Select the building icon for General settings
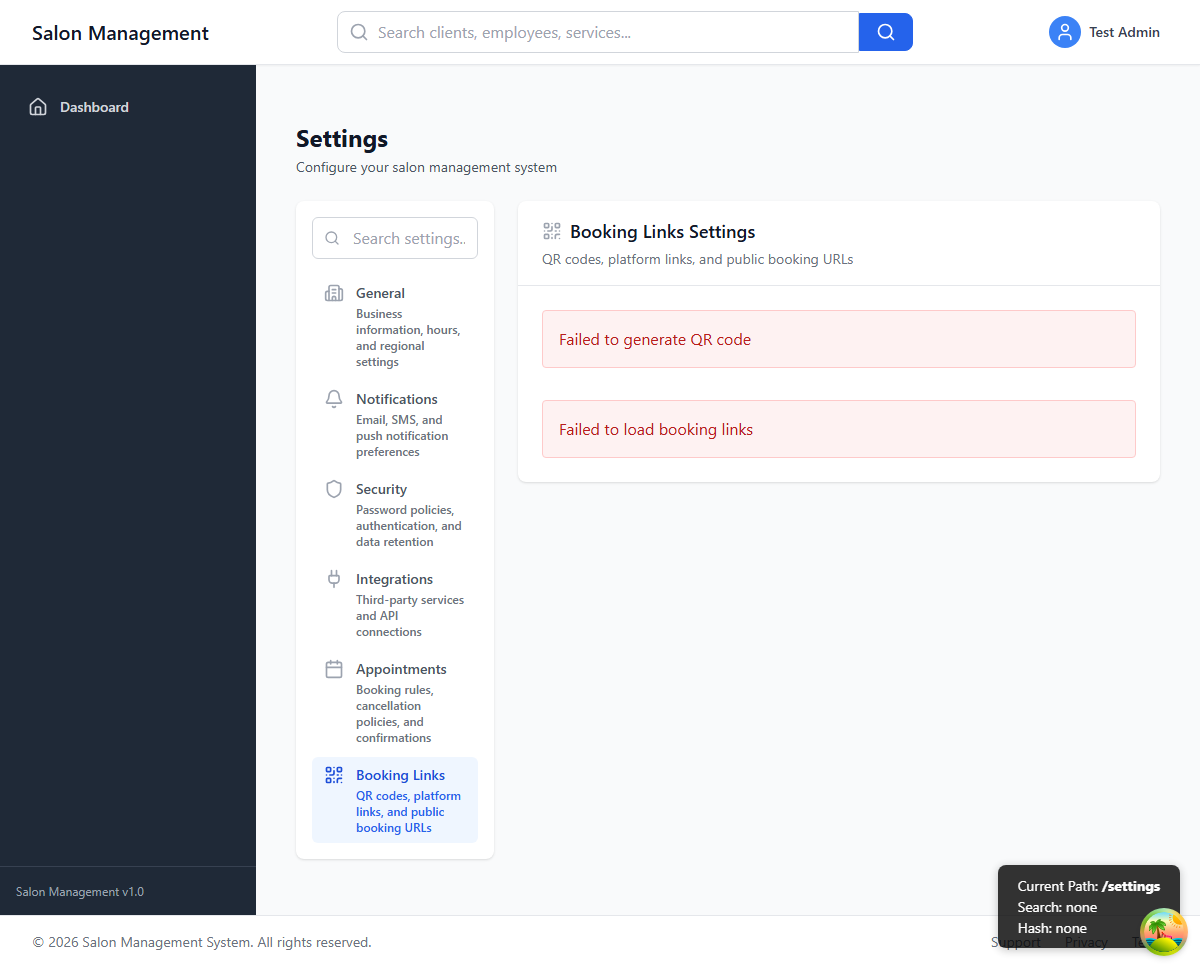The width and height of the screenshot is (1200, 968). click(333, 293)
